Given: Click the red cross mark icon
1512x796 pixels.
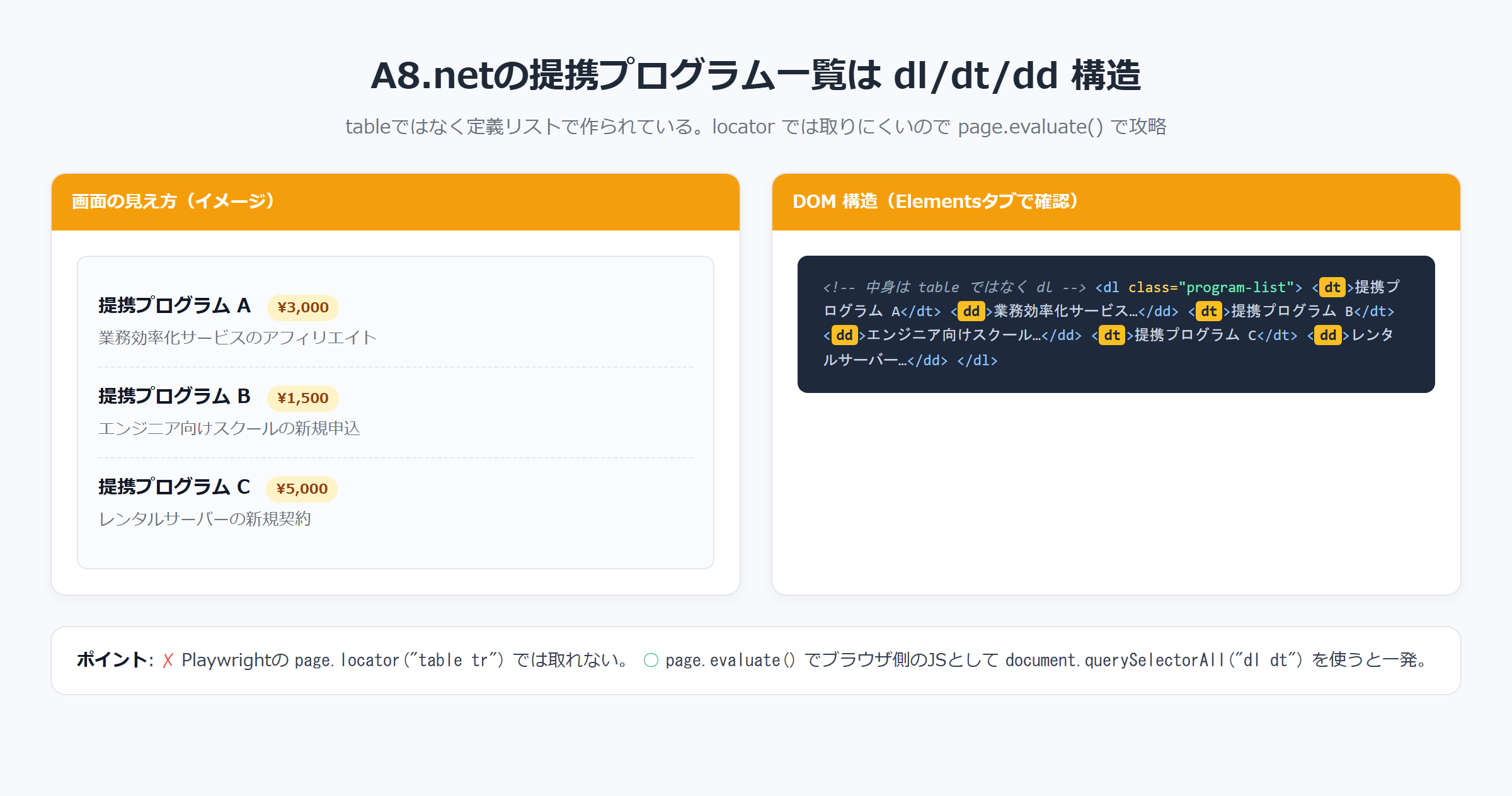Looking at the screenshot, I should (168, 660).
